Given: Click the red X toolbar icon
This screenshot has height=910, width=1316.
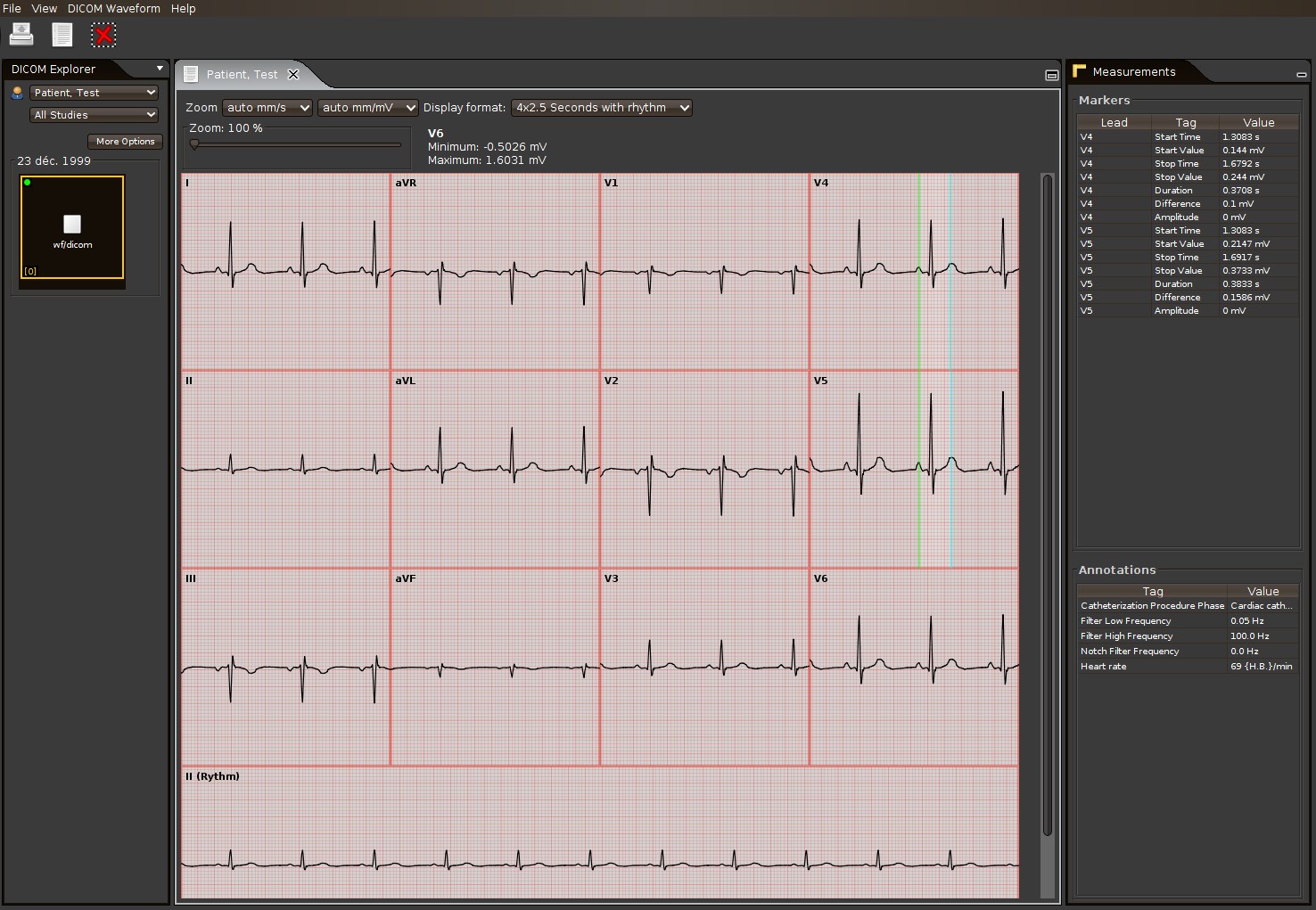Looking at the screenshot, I should click(x=103, y=35).
